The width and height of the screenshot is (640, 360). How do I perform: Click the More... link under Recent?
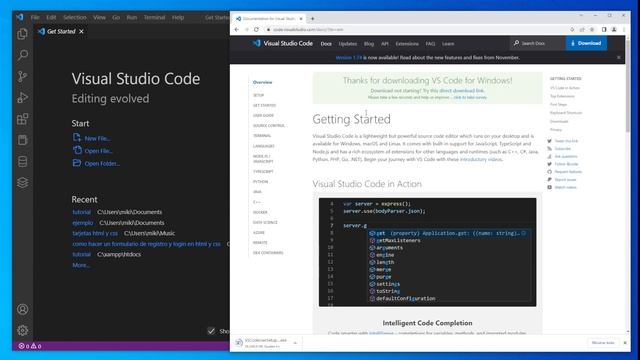point(81,265)
